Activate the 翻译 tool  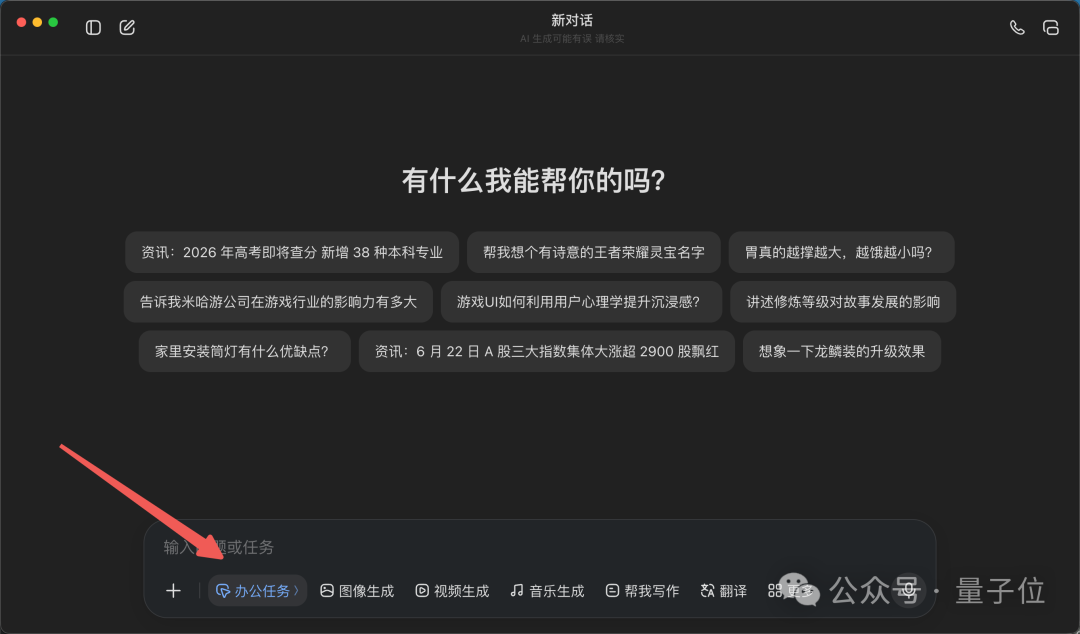click(723, 591)
